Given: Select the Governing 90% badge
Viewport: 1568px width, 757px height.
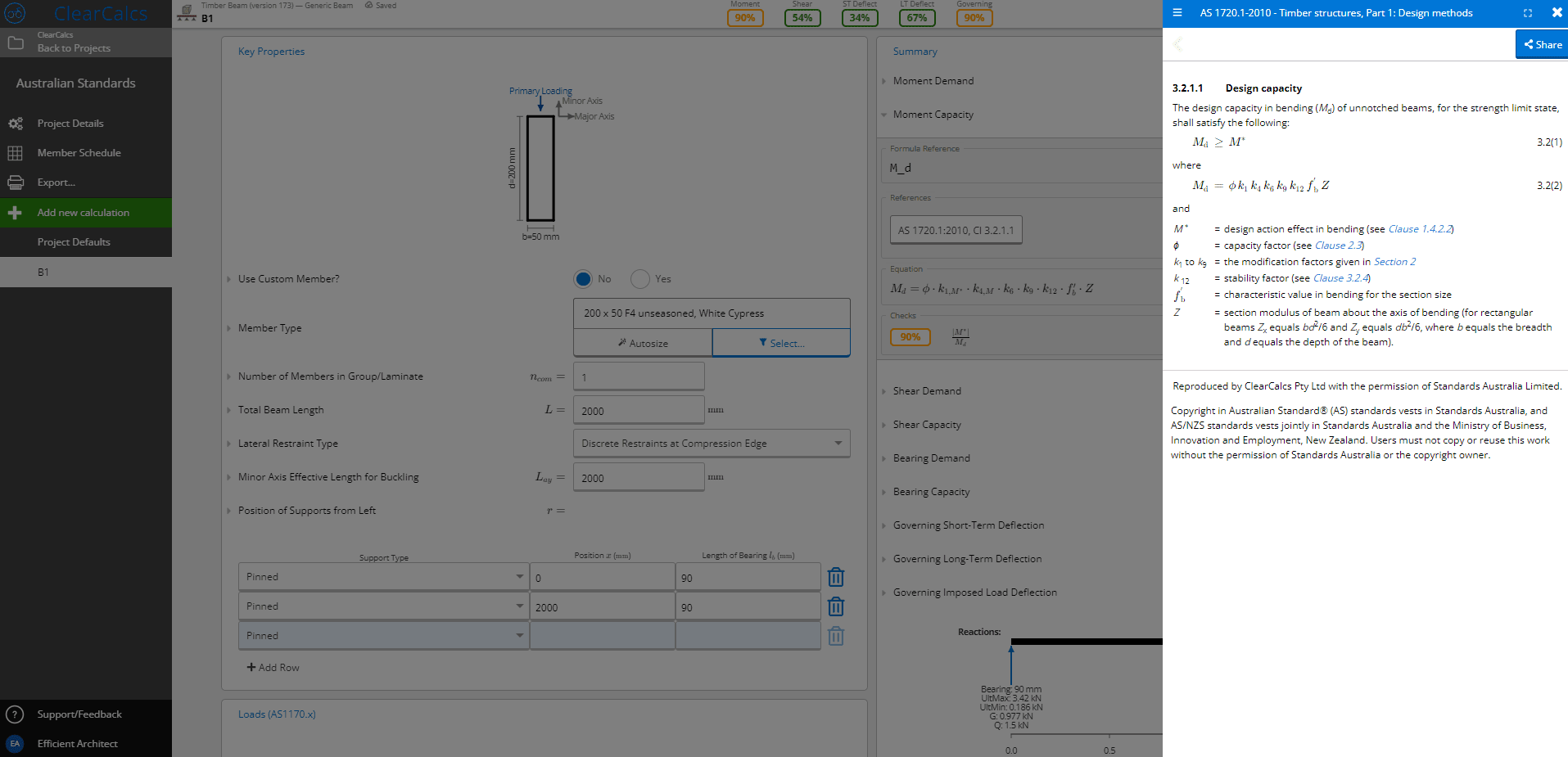Looking at the screenshot, I should 974,18.
